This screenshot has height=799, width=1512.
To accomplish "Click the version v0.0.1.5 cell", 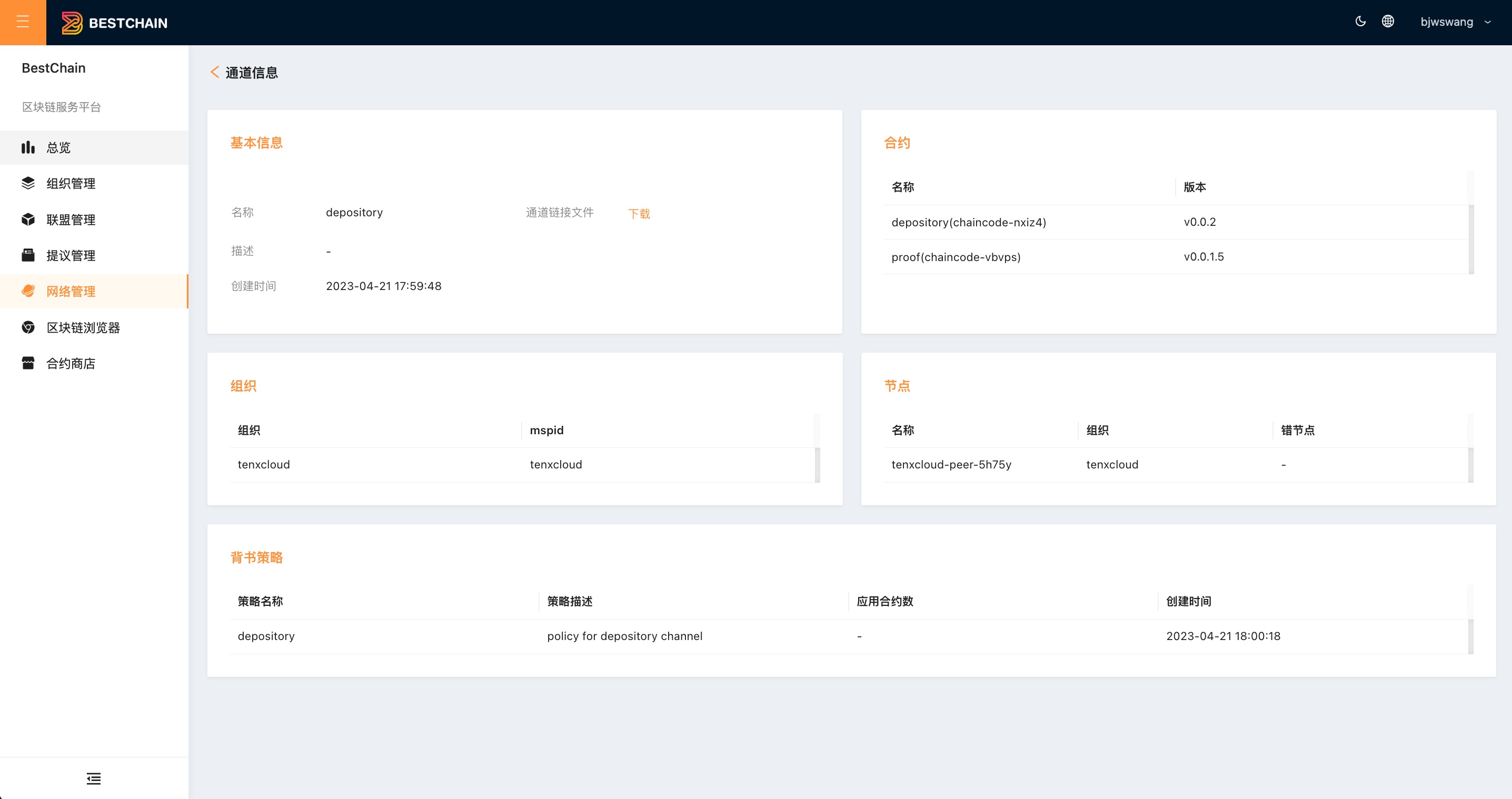I will (1203, 257).
